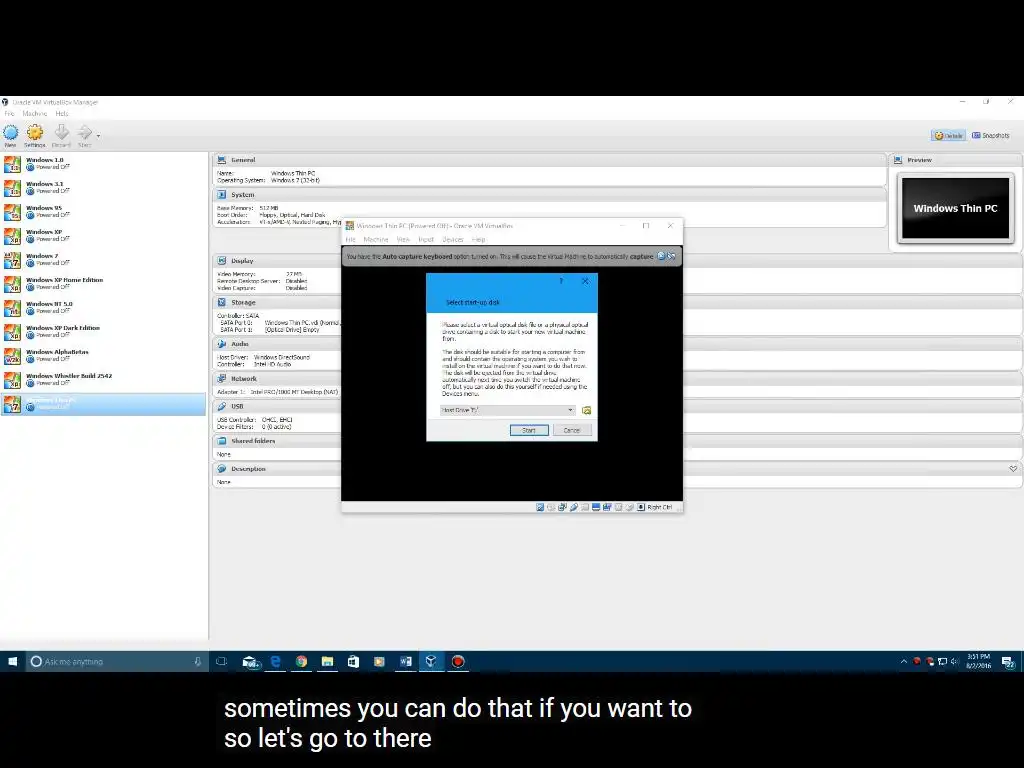1024x768 pixels.
Task: Open the Help menu in VirtualBox Manager
Action: click(x=62, y=114)
